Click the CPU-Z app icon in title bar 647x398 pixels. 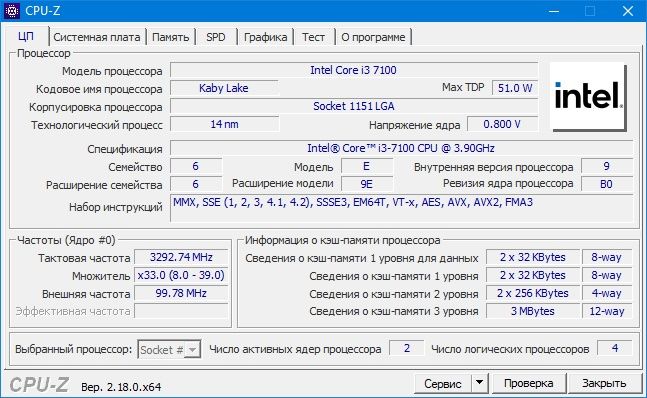pos(12,11)
